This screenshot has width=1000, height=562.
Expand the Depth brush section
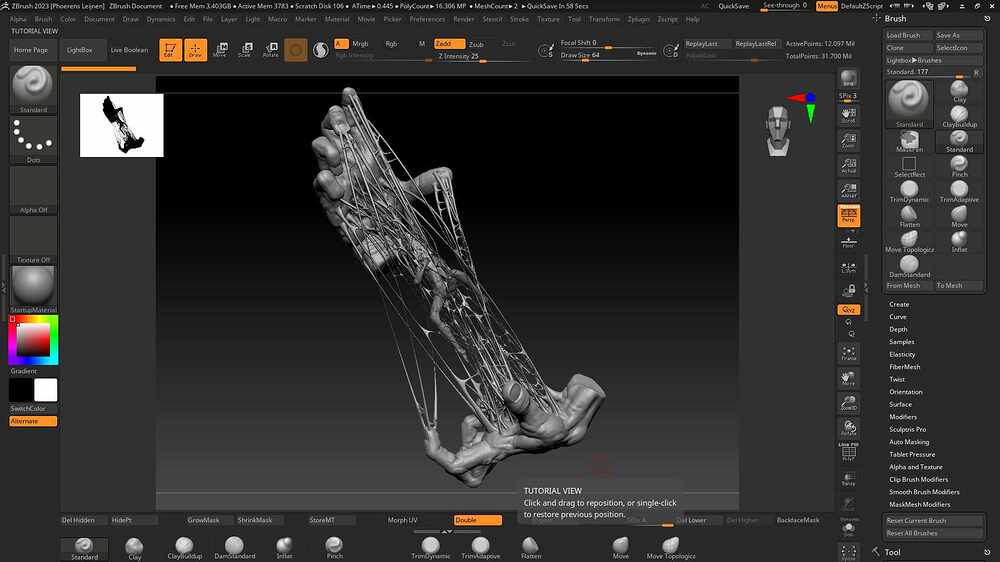point(898,329)
